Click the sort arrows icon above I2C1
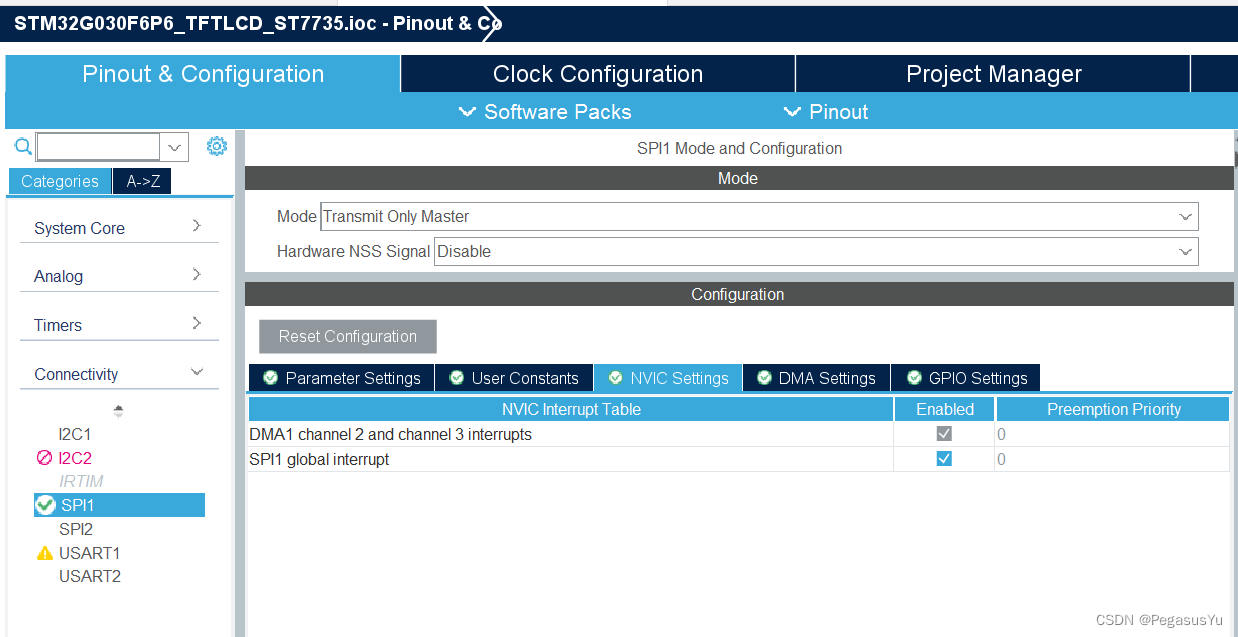 pyautogui.click(x=119, y=410)
